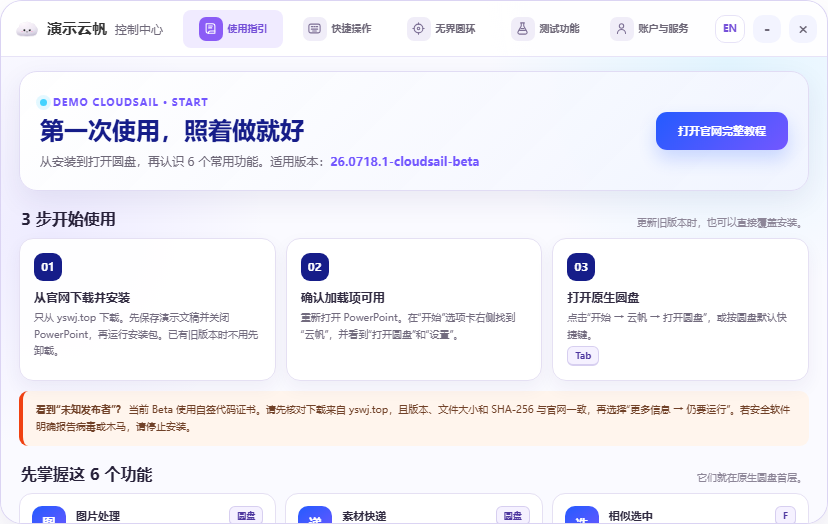Close the 演示云帆 control center window
The image size is (828, 524).
click(803, 29)
